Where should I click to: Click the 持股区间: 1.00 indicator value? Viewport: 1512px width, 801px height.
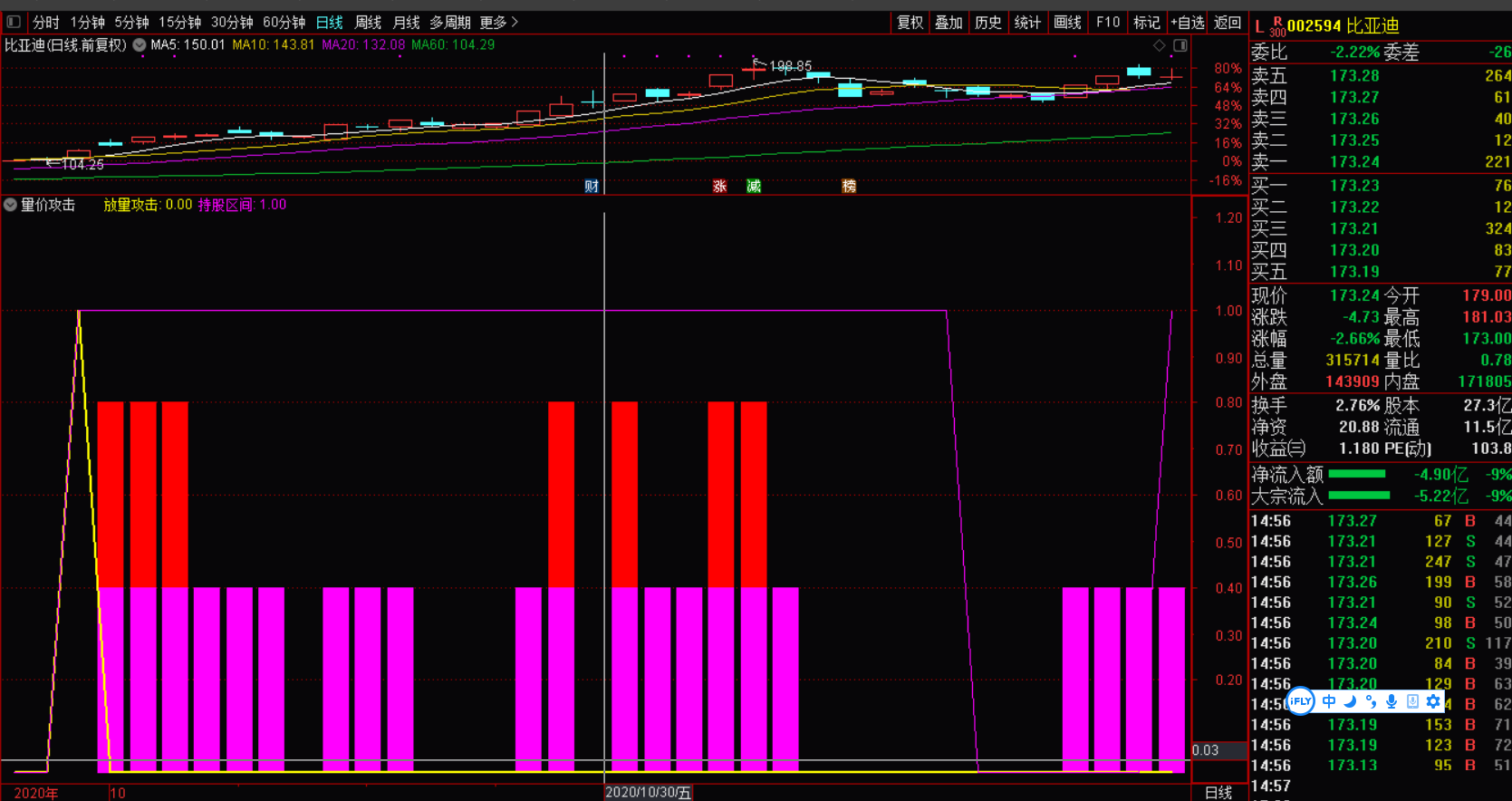243,205
